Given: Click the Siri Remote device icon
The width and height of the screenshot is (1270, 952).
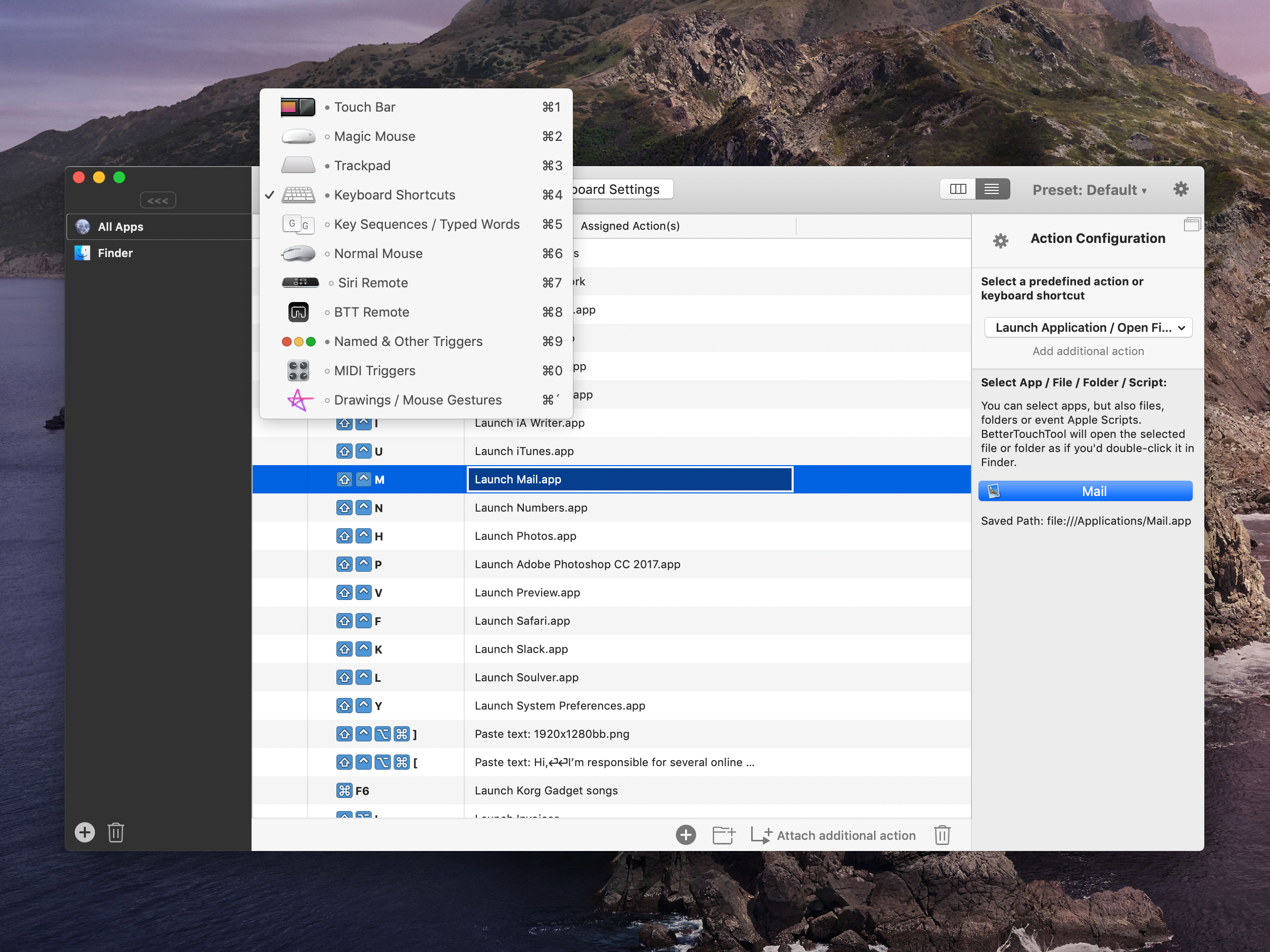Looking at the screenshot, I should click(300, 282).
